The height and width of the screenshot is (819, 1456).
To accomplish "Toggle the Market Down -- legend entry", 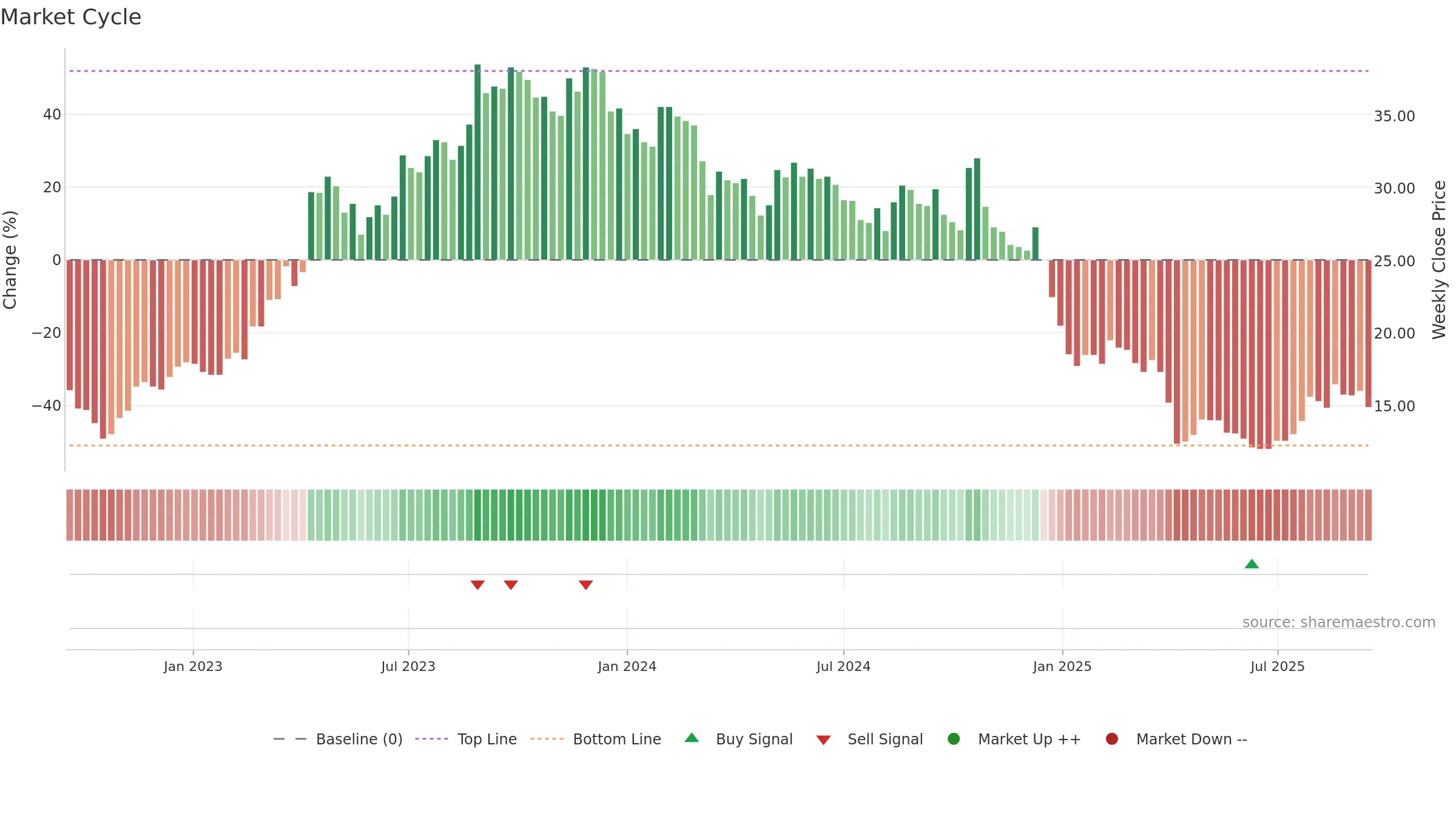I will [1176, 739].
